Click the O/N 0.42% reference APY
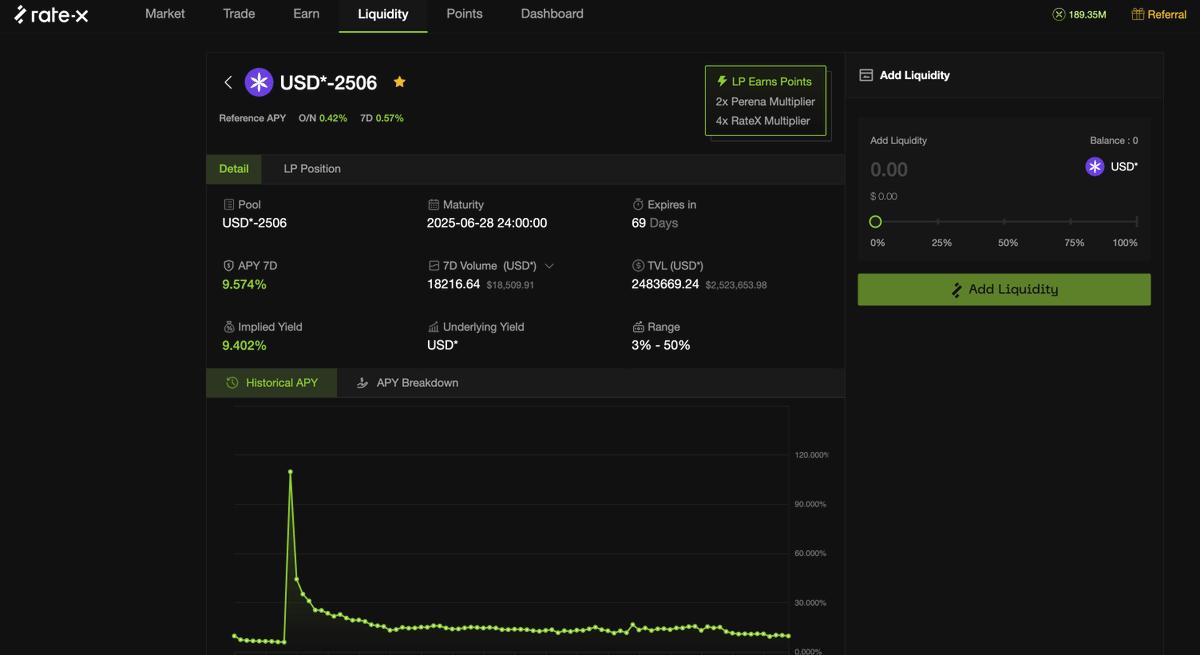The height and width of the screenshot is (655, 1200). tap(323, 118)
